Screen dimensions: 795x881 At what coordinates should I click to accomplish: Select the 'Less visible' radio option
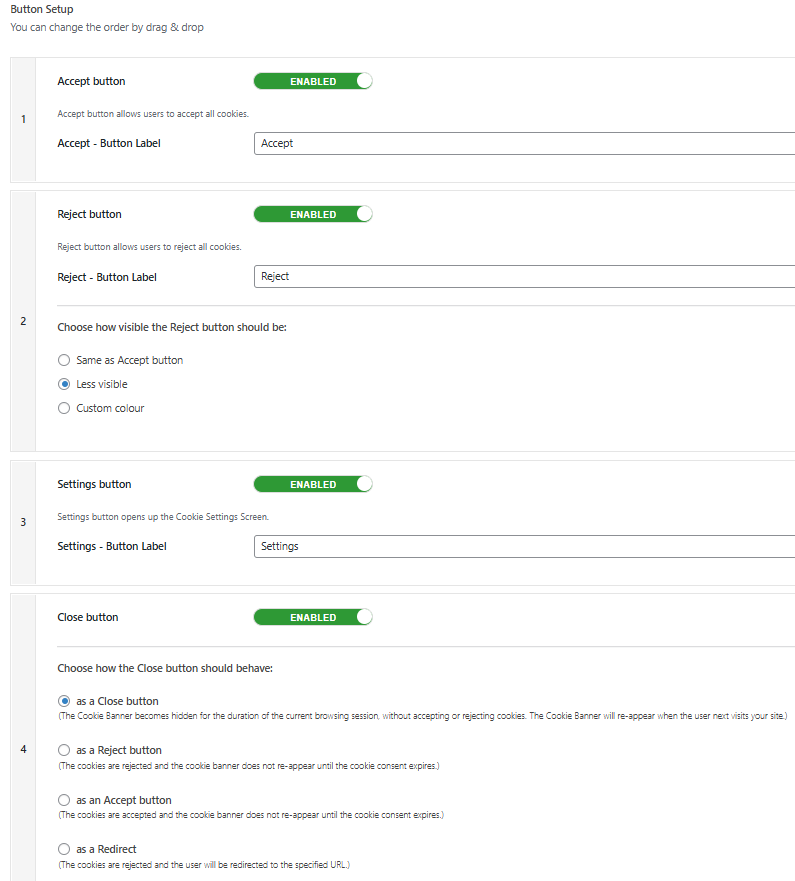(64, 384)
